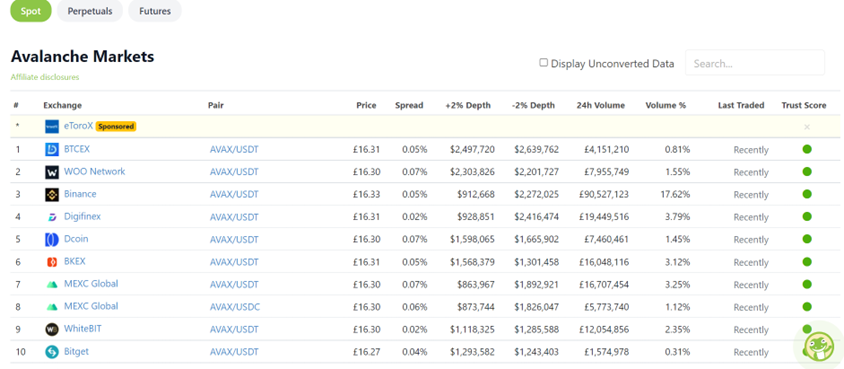Open the eToroX exchange link
The height and width of the screenshot is (369, 844).
click(79, 126)
